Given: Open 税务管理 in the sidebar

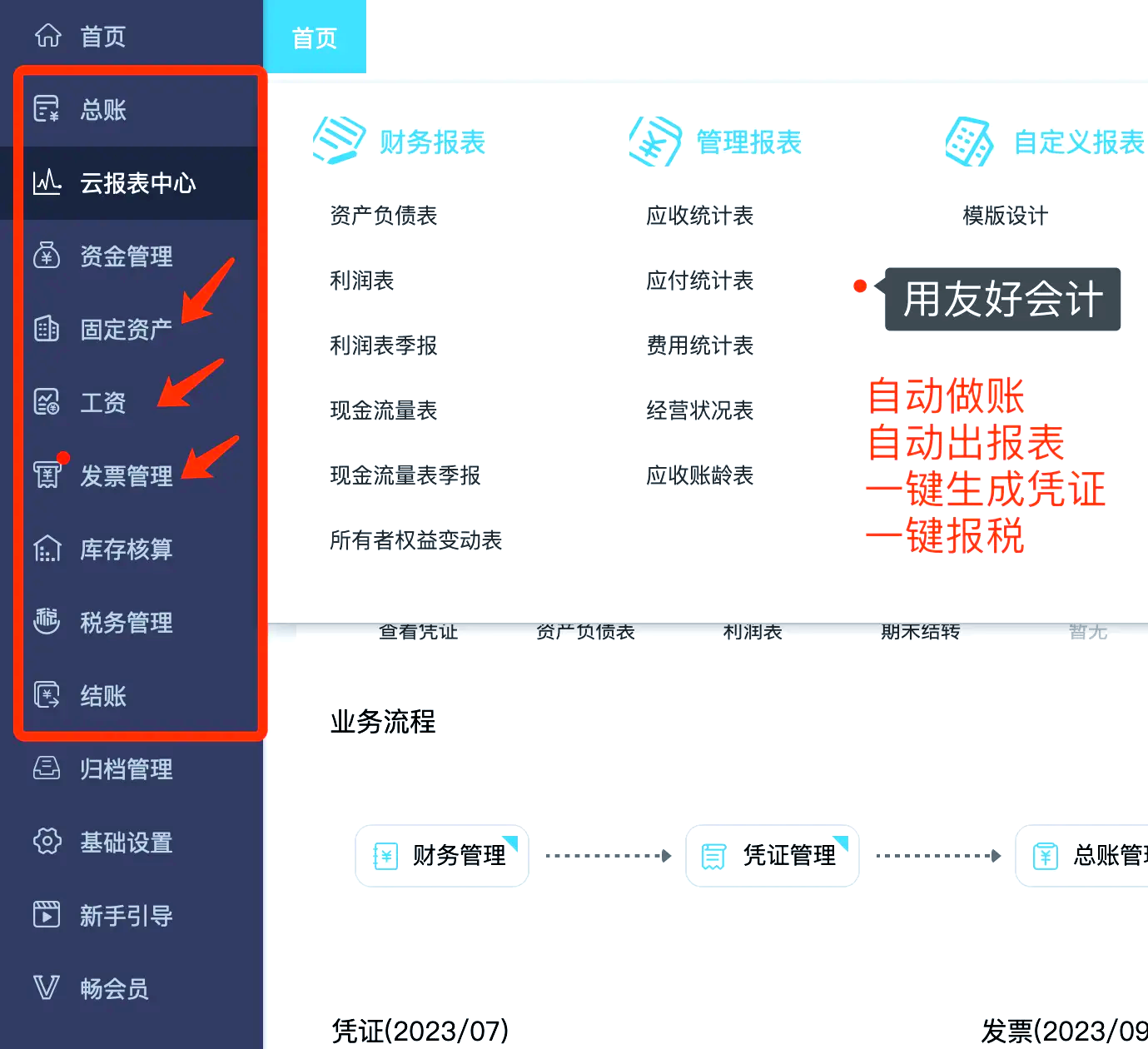Looking at the screenshot, I should (132, 622).
